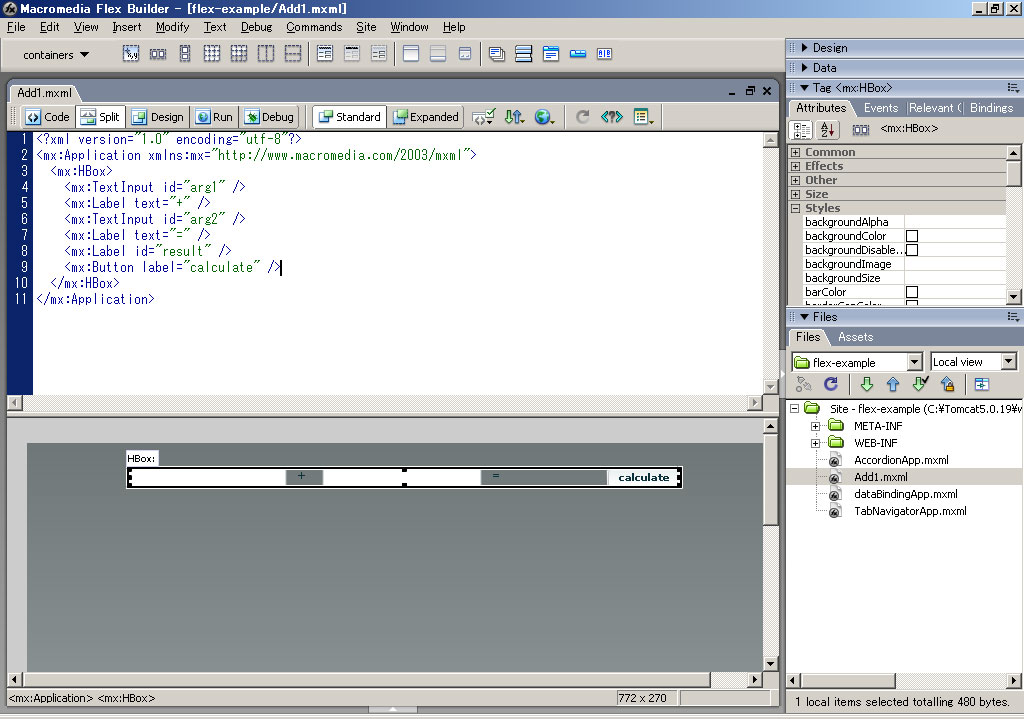Click the Debug button
Screen dimensions: 1024x719
(x=269, y=117)
